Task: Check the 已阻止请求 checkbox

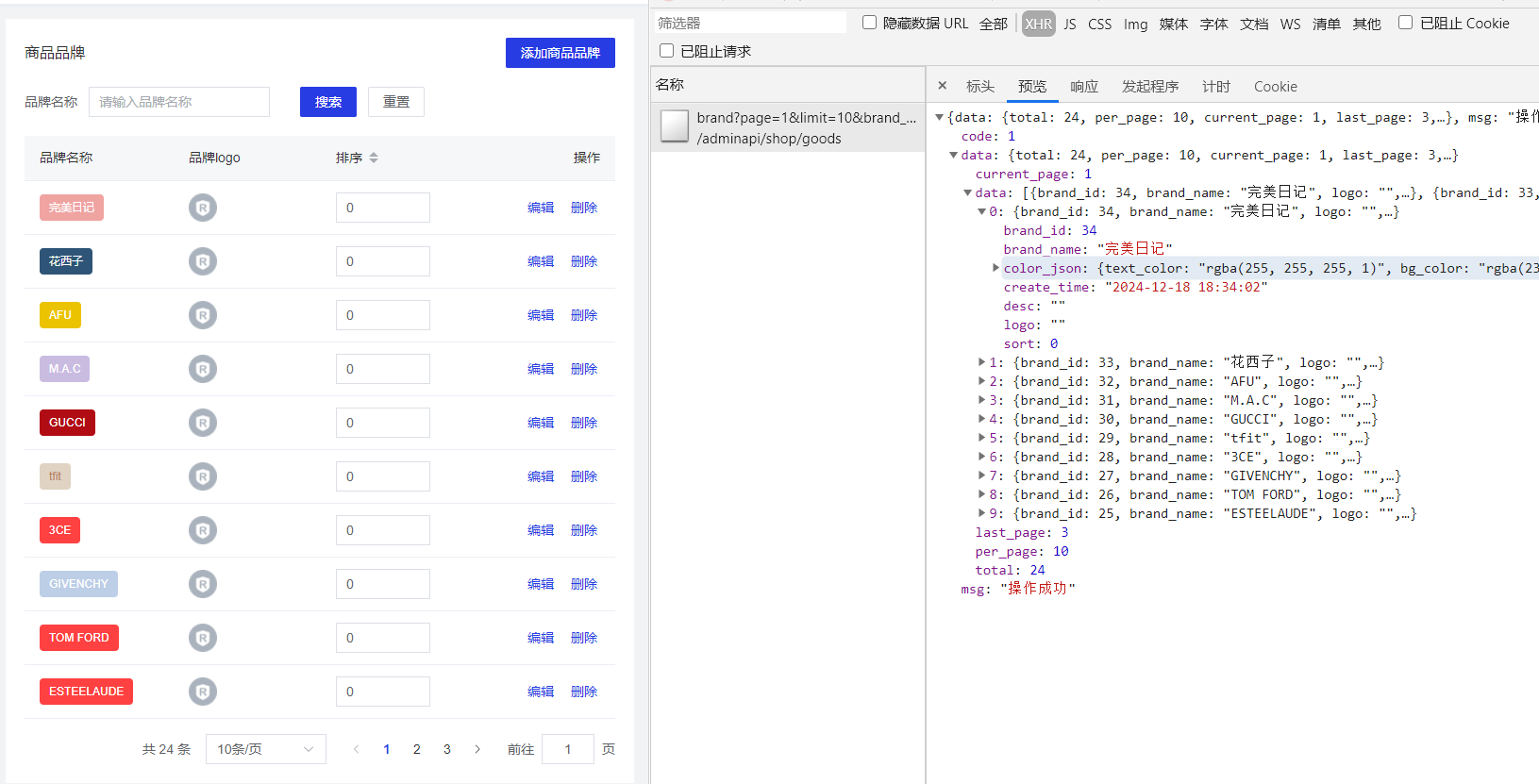Action: click(667, 51)
